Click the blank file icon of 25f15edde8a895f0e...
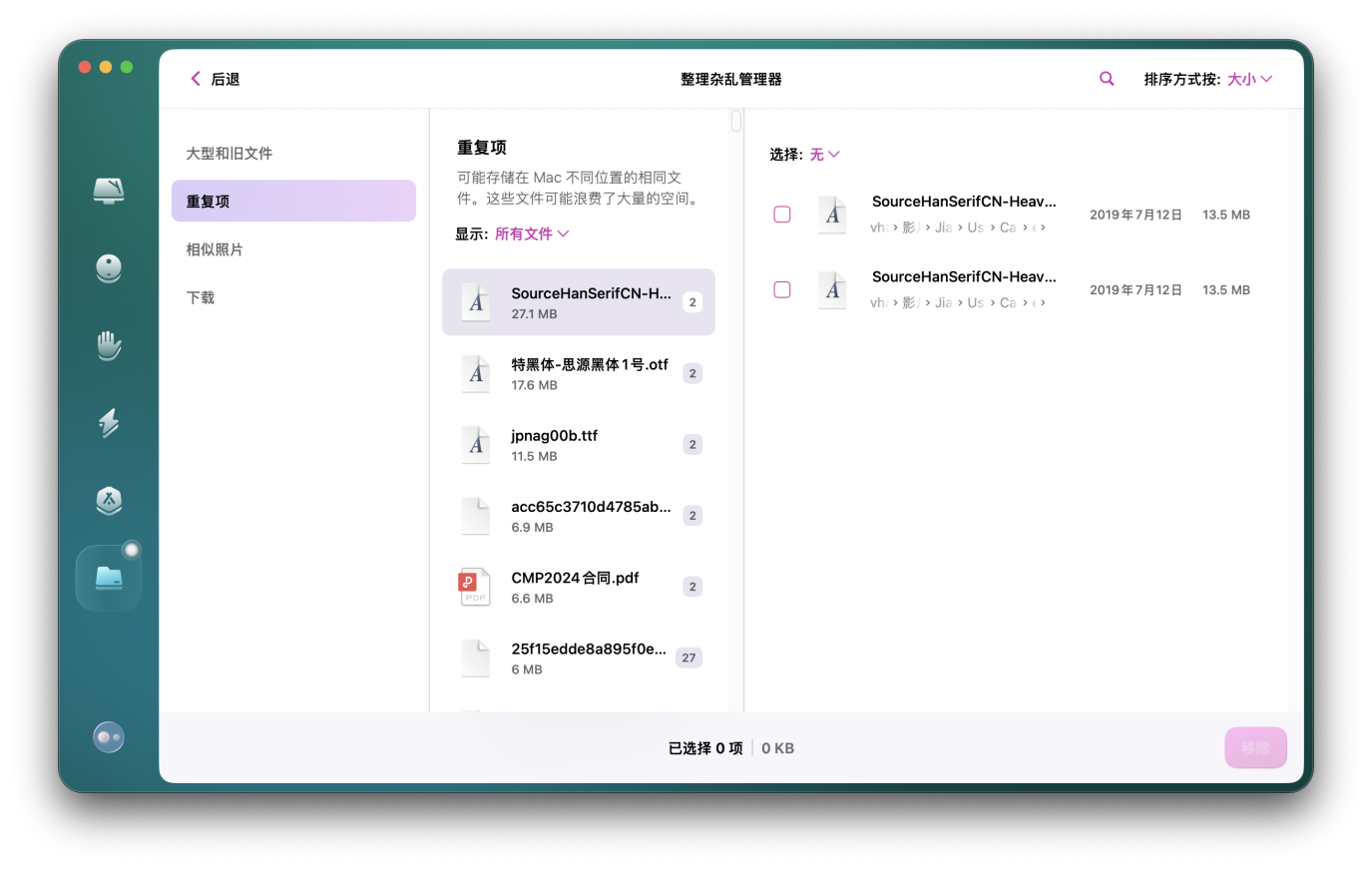This screenshot has width=1372, height=870. coord(476,658)
